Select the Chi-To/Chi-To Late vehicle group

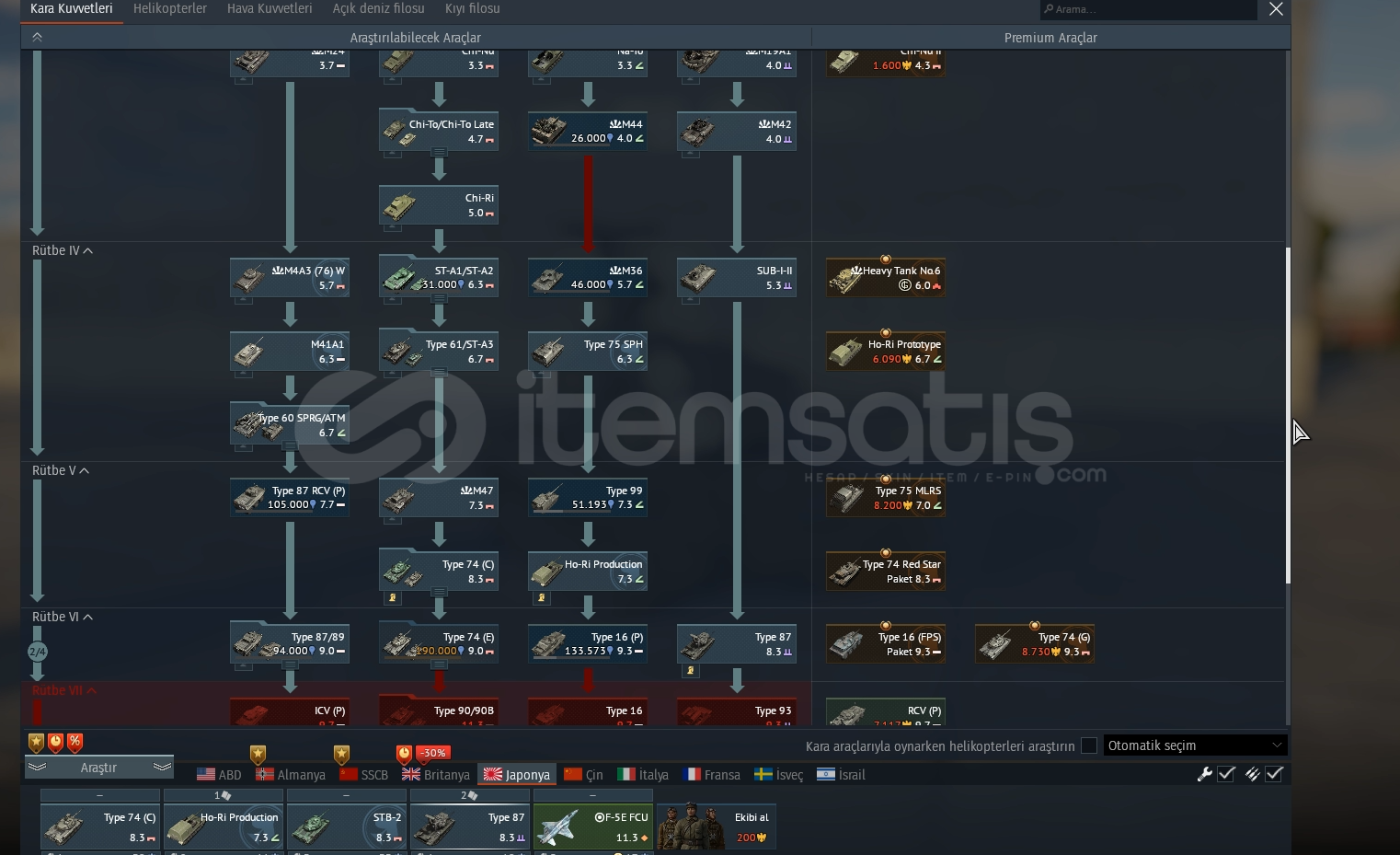[x=439, y=132]
